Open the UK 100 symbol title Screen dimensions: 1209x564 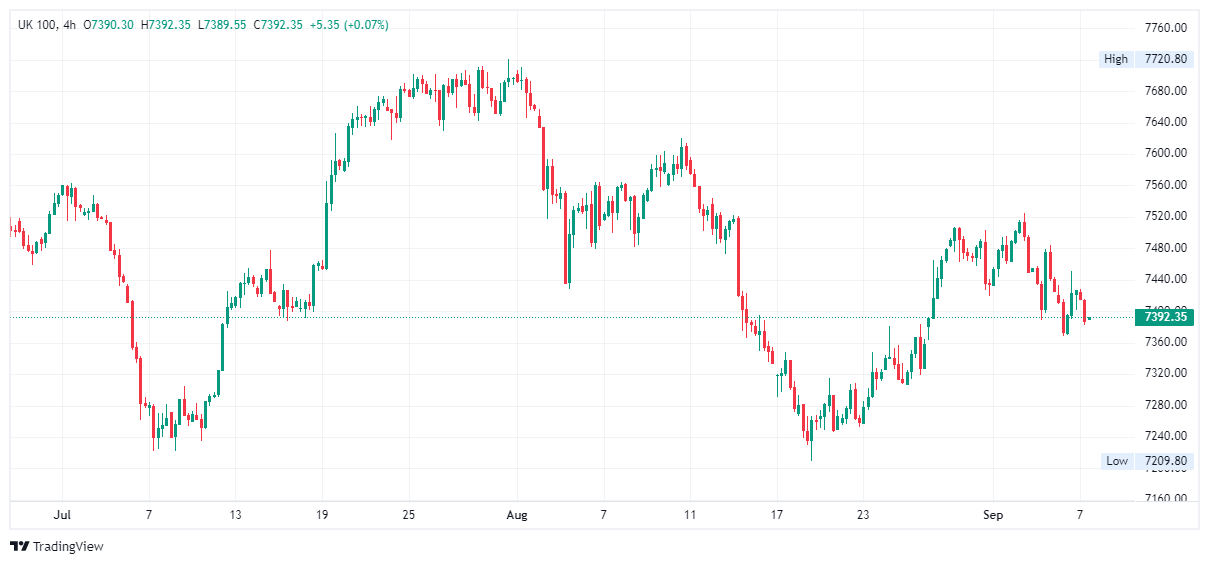[36, 24]
